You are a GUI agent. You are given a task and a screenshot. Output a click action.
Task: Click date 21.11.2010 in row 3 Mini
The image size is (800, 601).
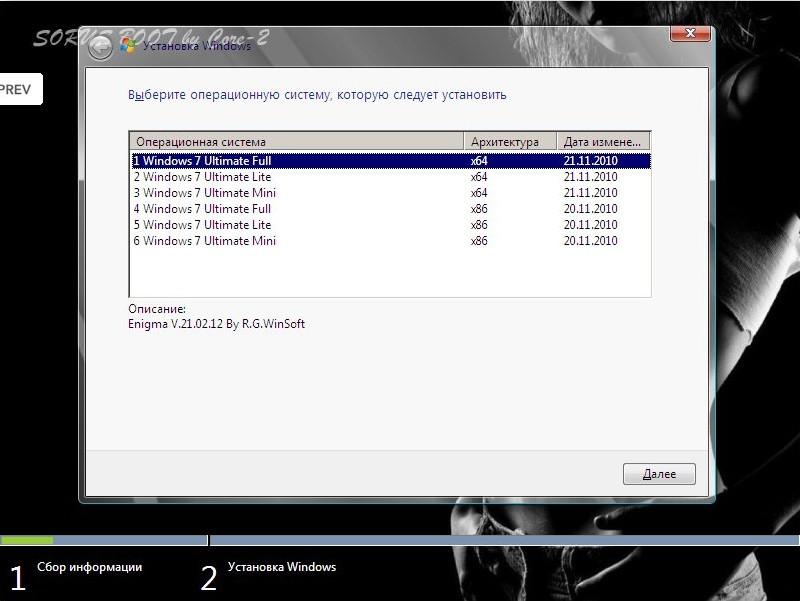point(590,193)
